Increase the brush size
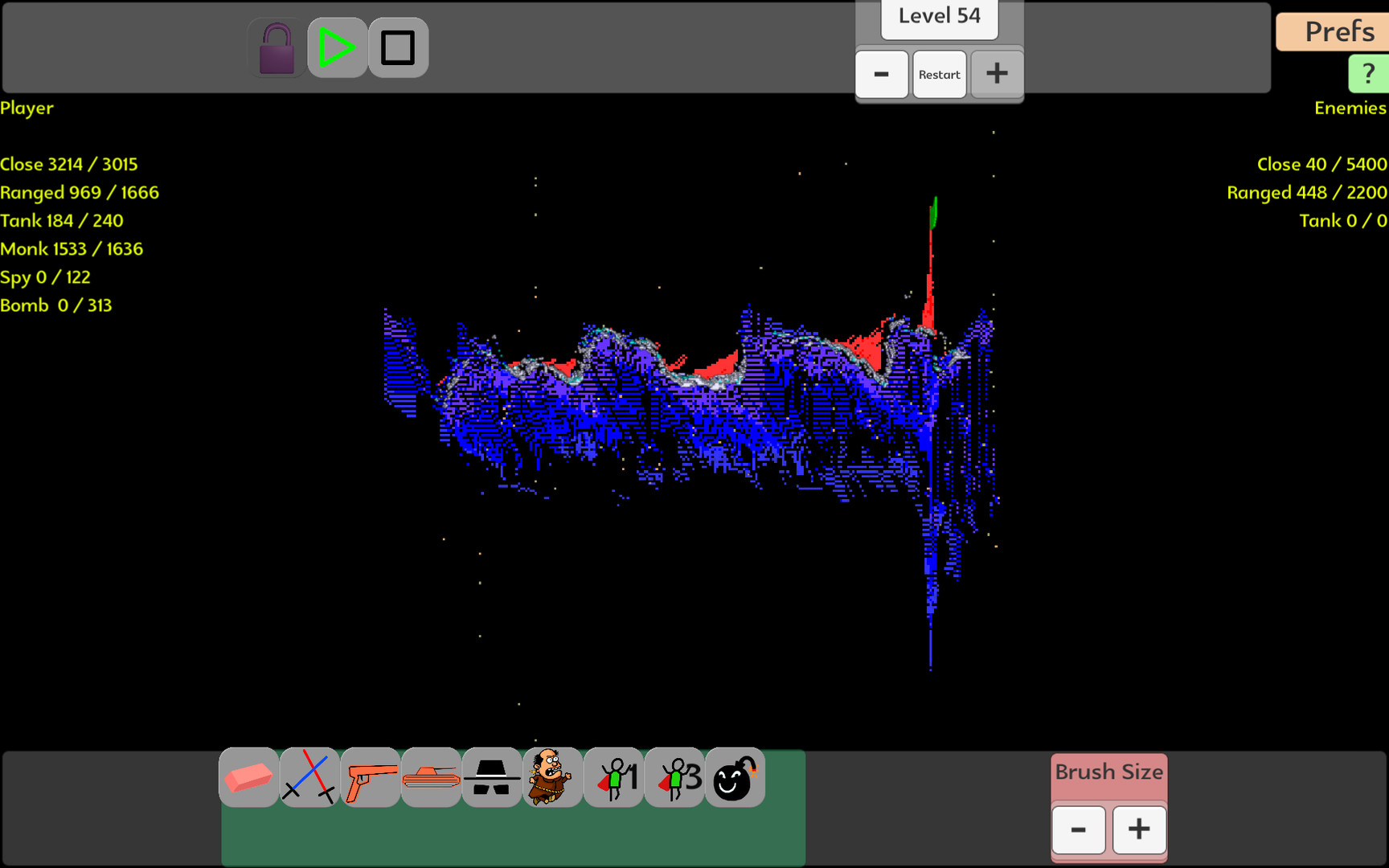This screenshot has height=868, width=1389. (x=1139, y=829)
